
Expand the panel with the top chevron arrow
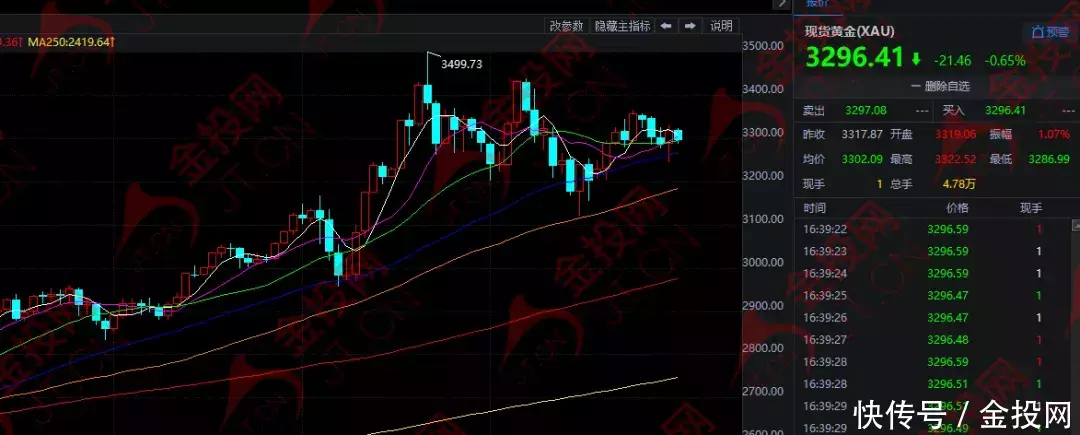780,5
